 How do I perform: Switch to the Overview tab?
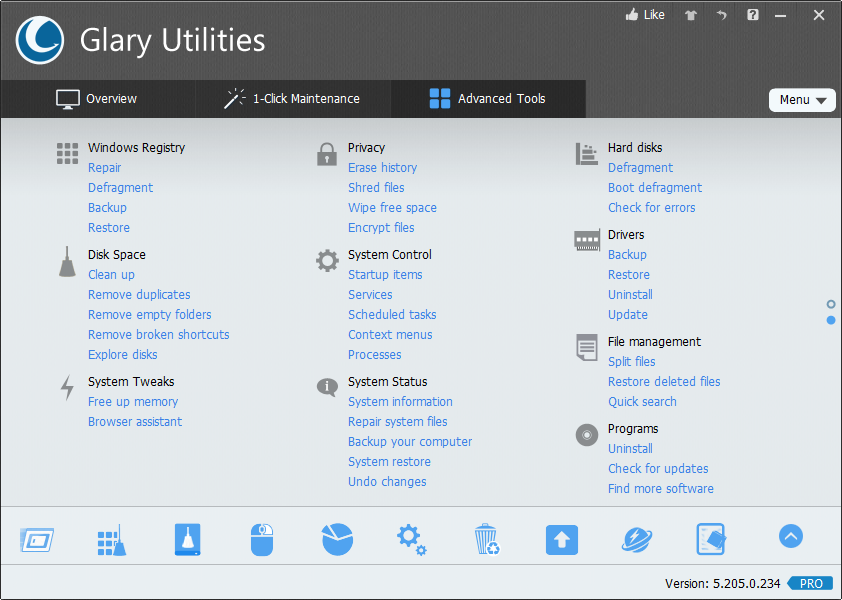[97, 99]
